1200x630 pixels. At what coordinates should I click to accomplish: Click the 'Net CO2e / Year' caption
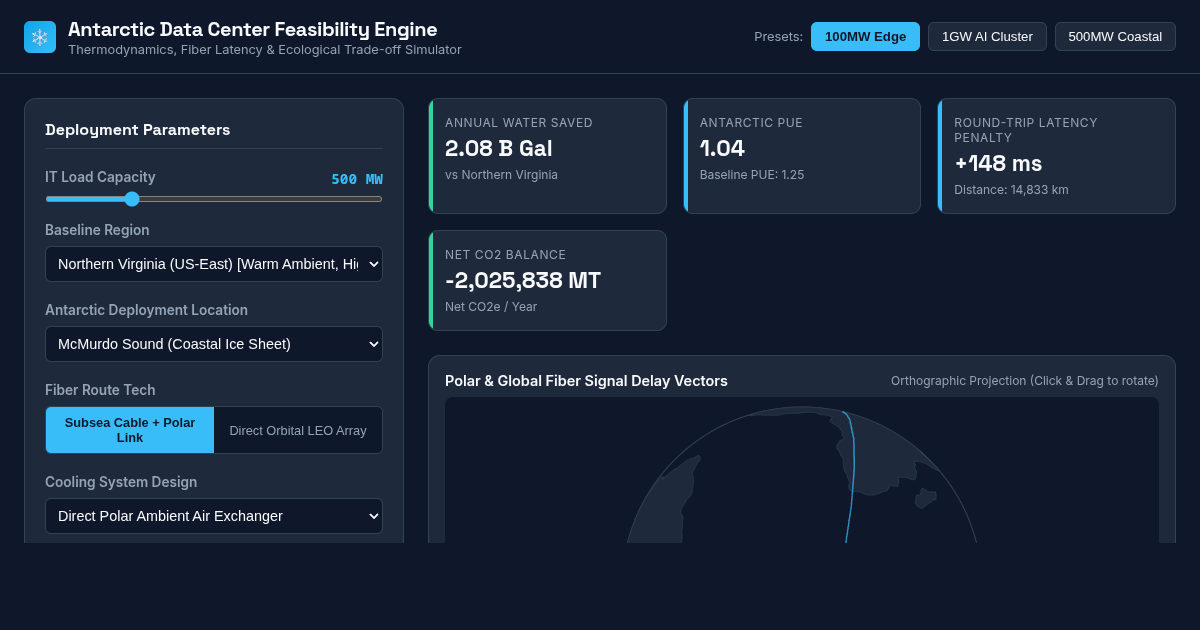[491, 307]
